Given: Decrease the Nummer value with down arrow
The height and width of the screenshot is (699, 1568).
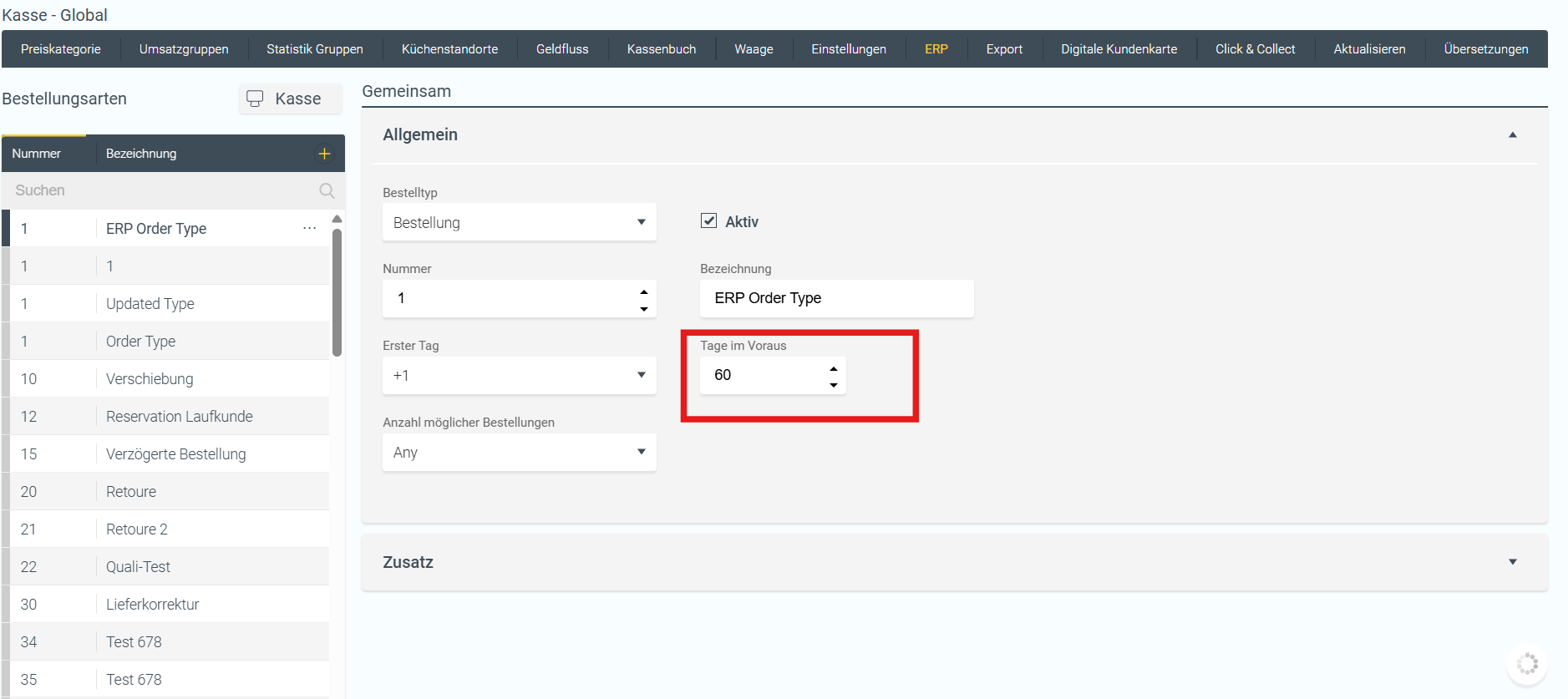Looking at the screenshot, I should [643, 308].
